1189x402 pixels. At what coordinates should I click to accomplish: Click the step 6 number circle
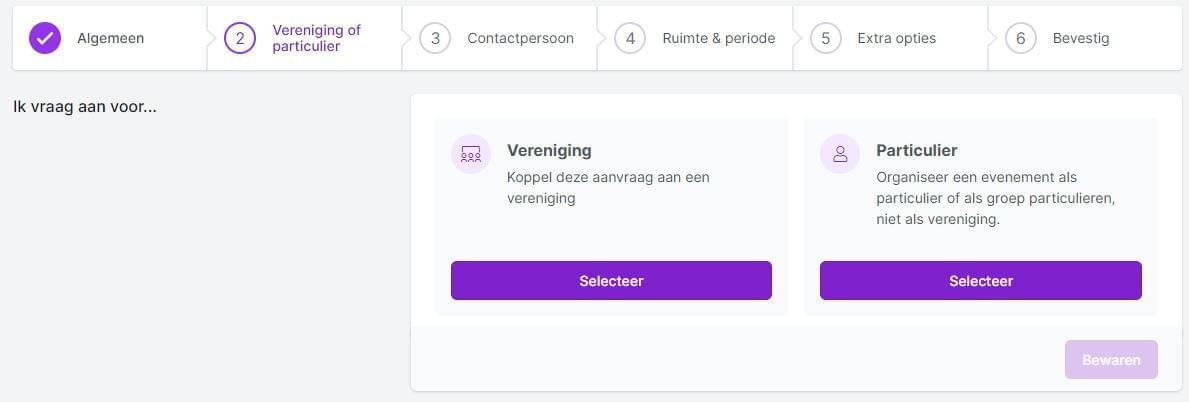click(1021, 38)
